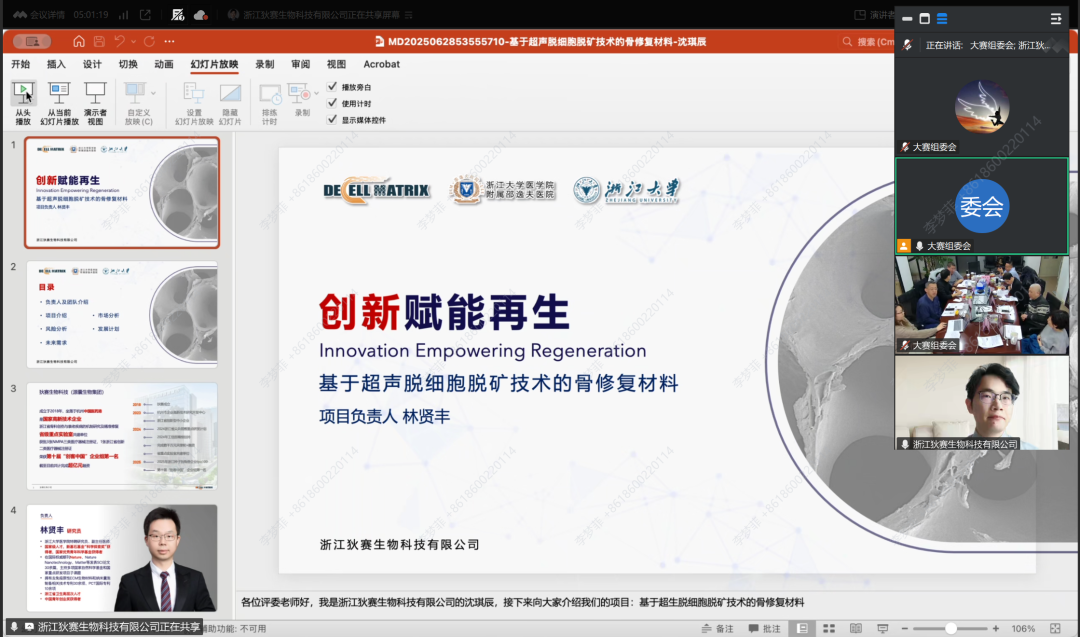
Task: Open the 会议详情 meeting details dropdown
Action: point(40,14)
